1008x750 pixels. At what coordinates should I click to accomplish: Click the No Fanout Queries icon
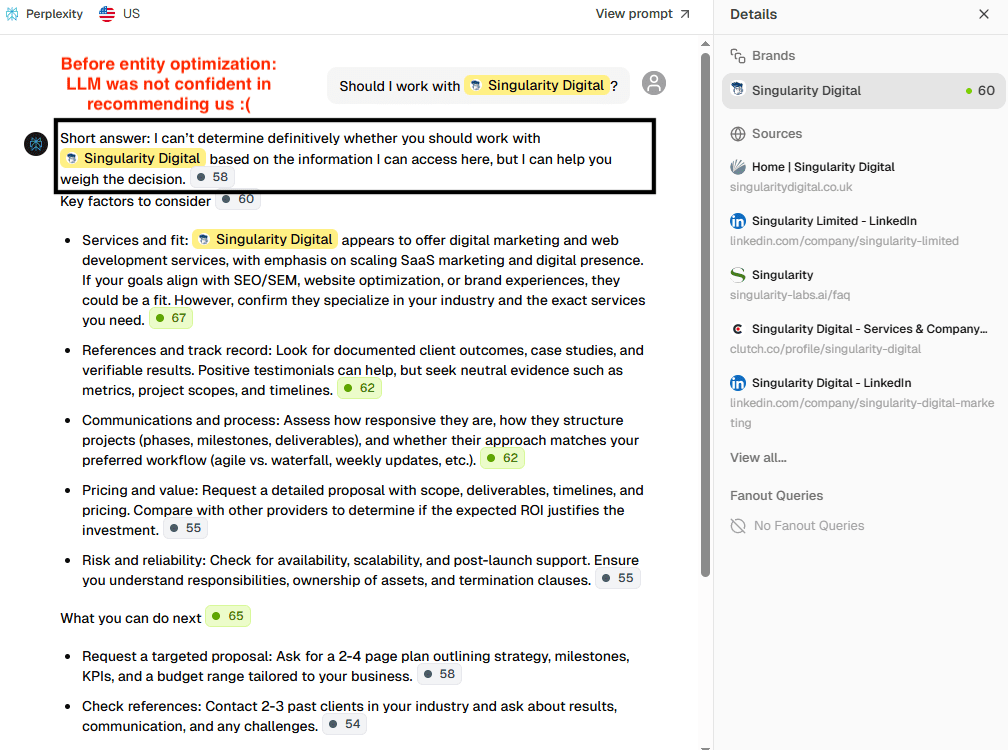click(738, 526)
